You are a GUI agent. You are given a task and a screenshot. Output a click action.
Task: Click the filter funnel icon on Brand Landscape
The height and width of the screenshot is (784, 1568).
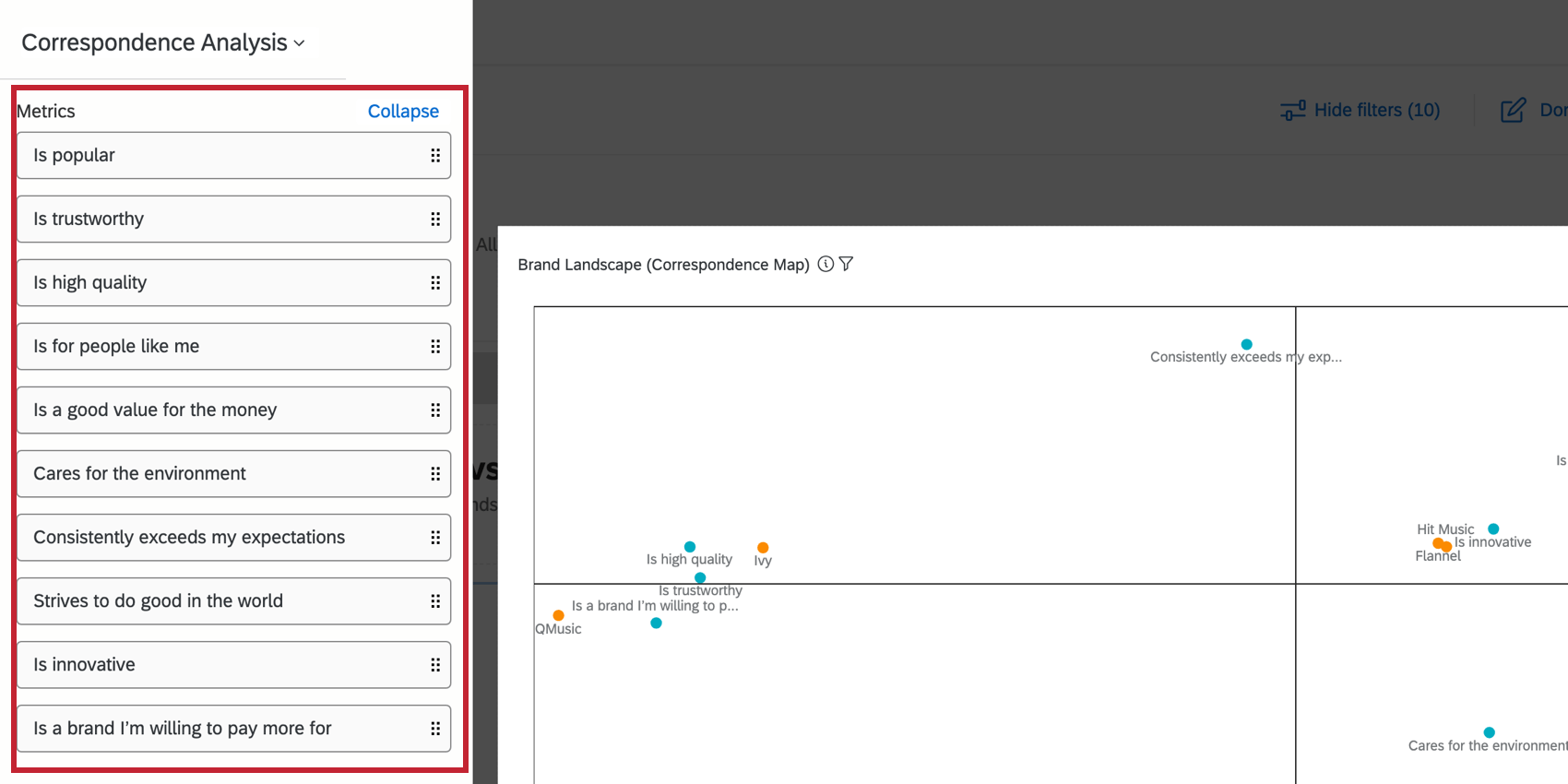point(846,264)
